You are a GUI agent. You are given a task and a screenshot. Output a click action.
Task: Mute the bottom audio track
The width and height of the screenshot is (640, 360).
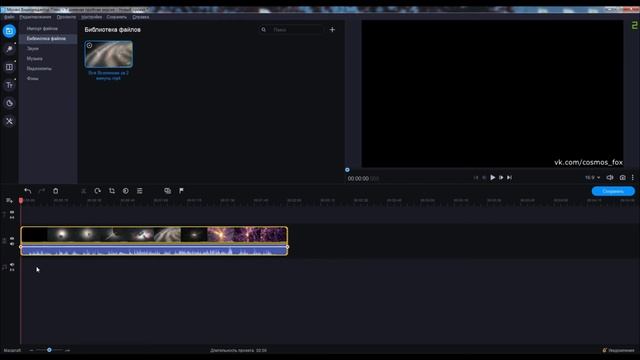[12, 264]
